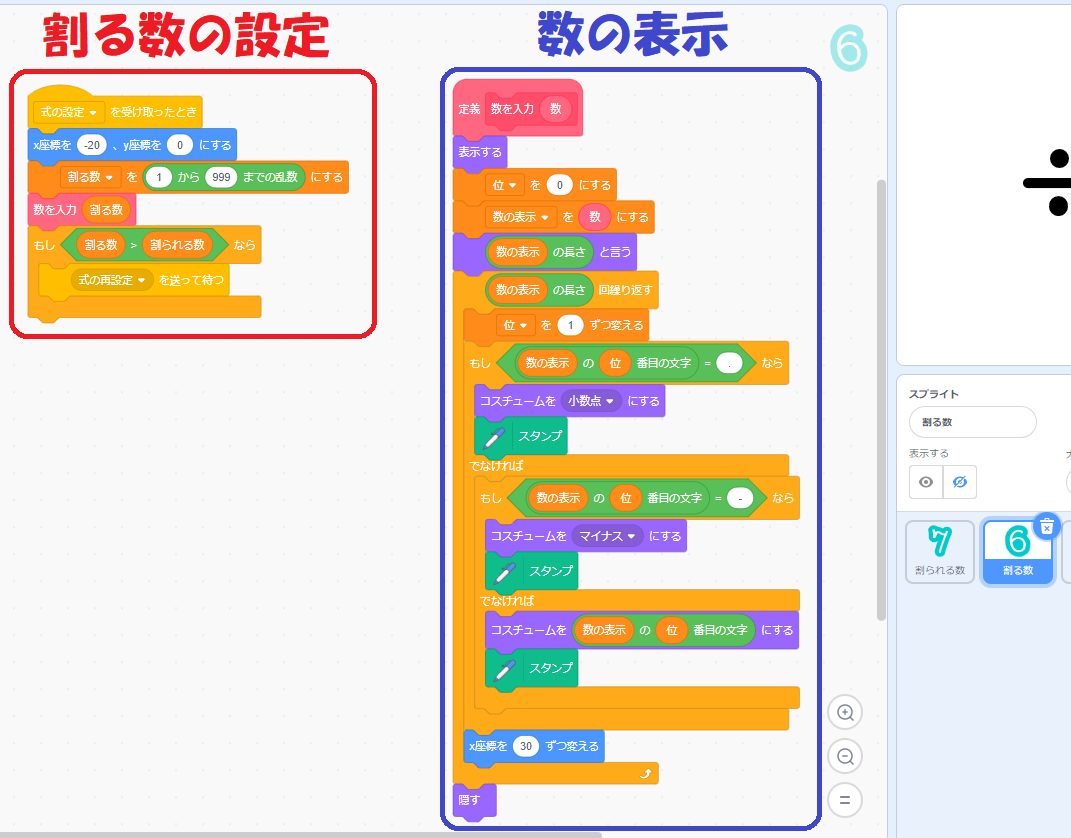Enable sprite visibility with the eye toggle
1071x838 pixels.
[924, 481]
